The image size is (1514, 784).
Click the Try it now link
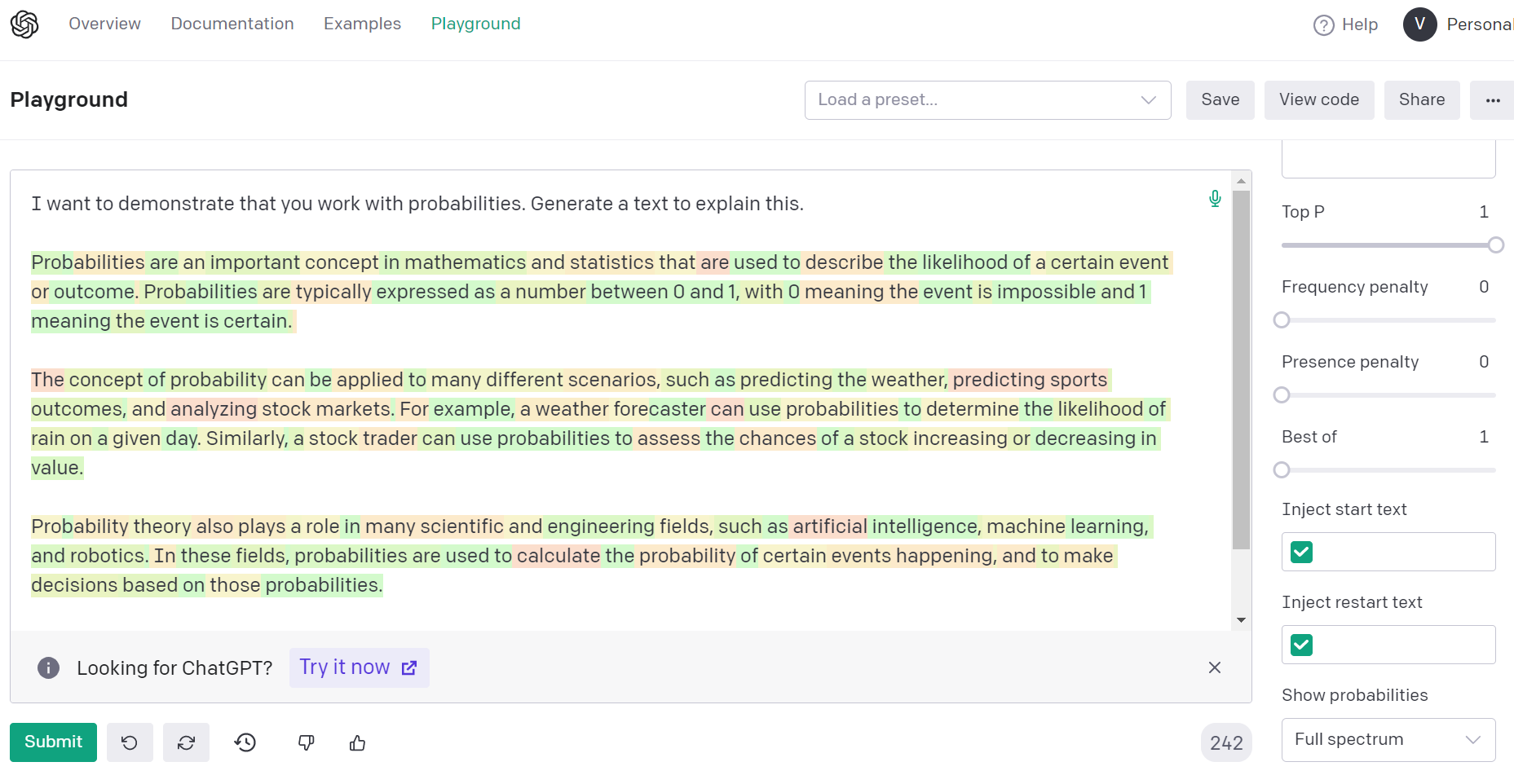(359, 667)
